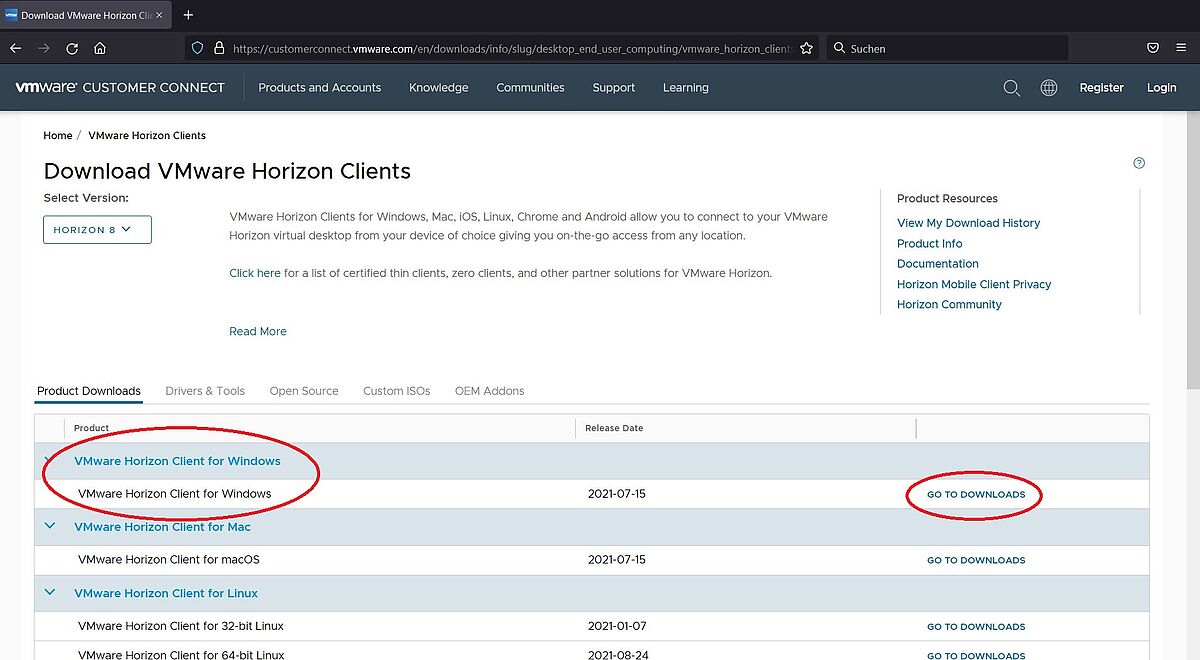
Task: Collapse the VMware Horizon Client for Mac group
Action: [49, 526]
